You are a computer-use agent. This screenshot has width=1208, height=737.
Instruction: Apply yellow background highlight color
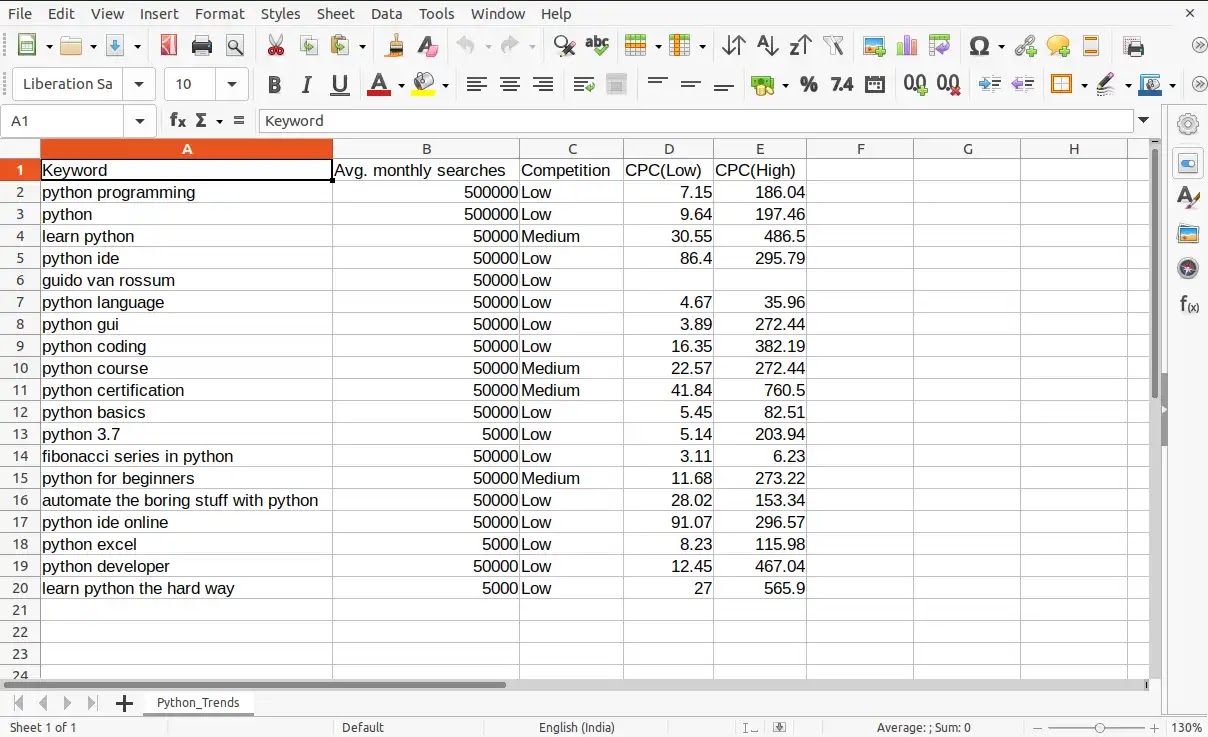[424, 85]
